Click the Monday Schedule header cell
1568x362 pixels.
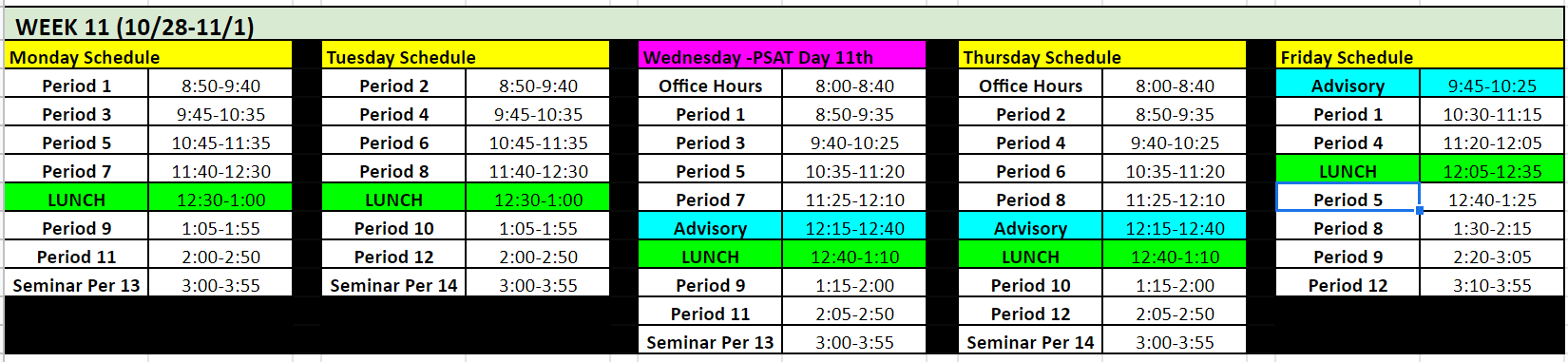tap(148, 56)
